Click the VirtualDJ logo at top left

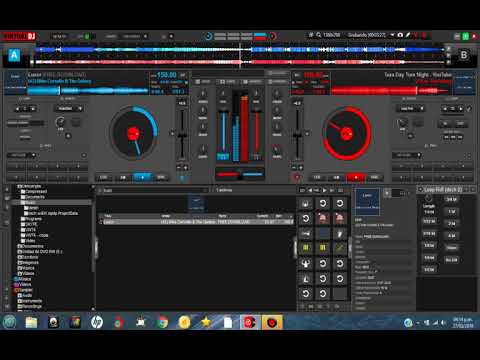tap(19, 36)
